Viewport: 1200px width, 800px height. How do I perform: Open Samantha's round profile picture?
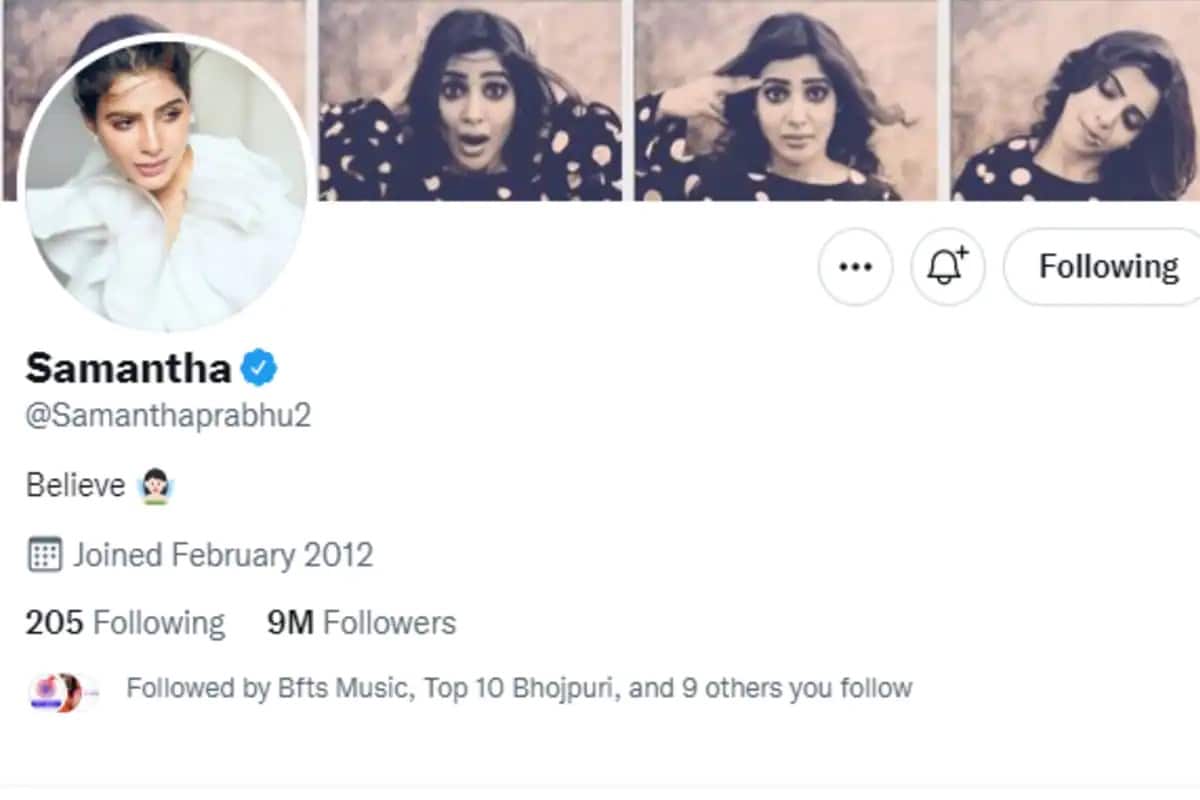(x=165, y=185)
